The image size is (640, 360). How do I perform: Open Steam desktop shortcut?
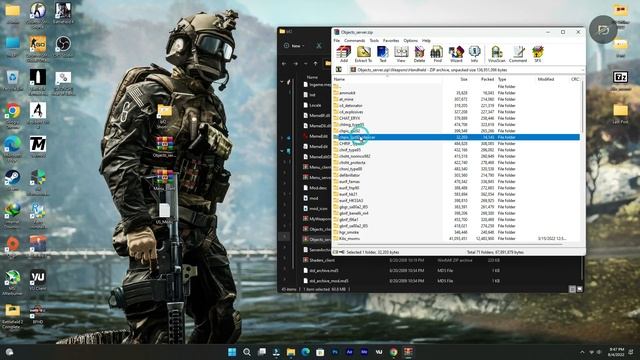12,181
